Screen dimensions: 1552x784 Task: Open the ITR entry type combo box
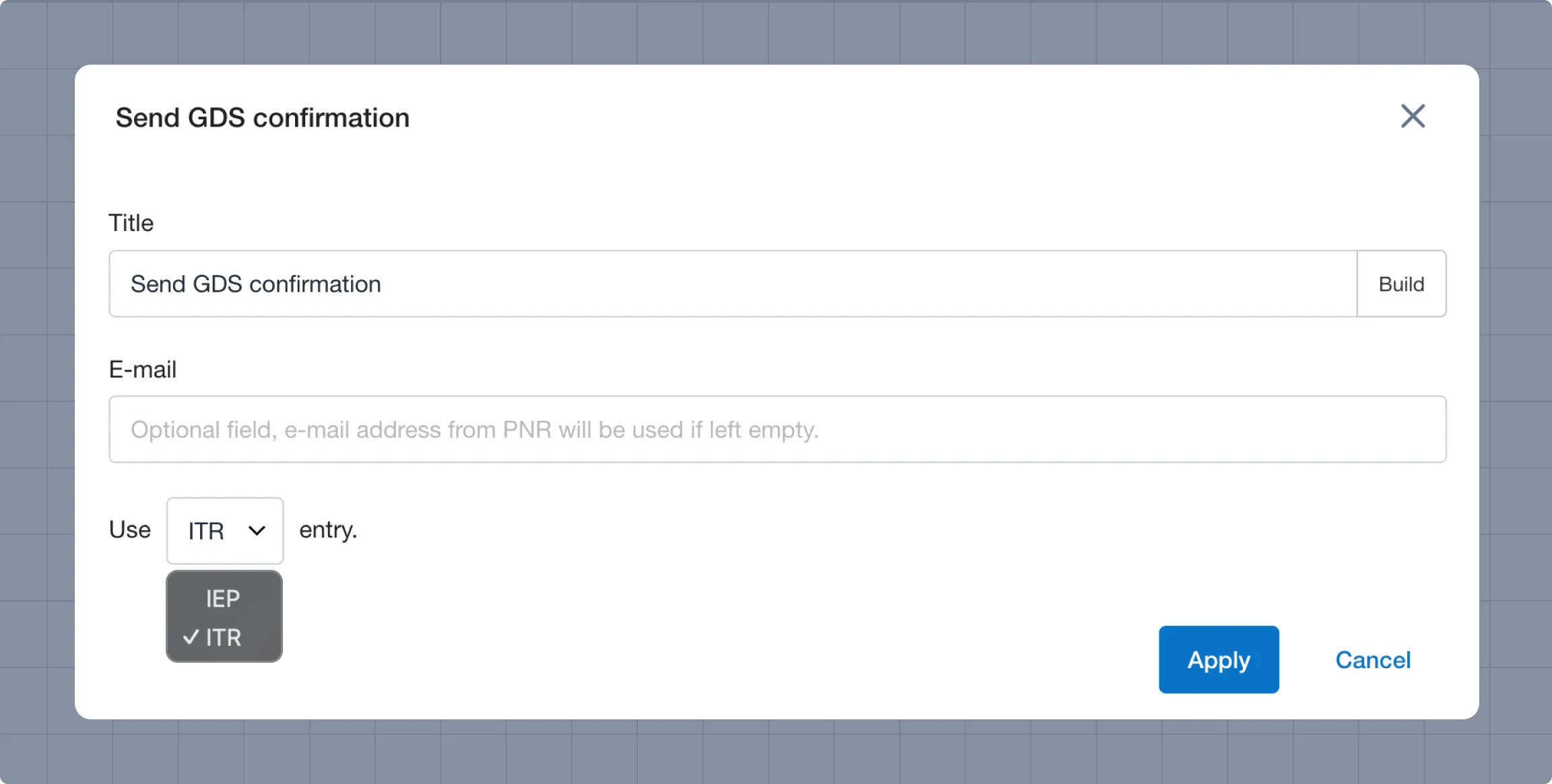coord(225,531)
